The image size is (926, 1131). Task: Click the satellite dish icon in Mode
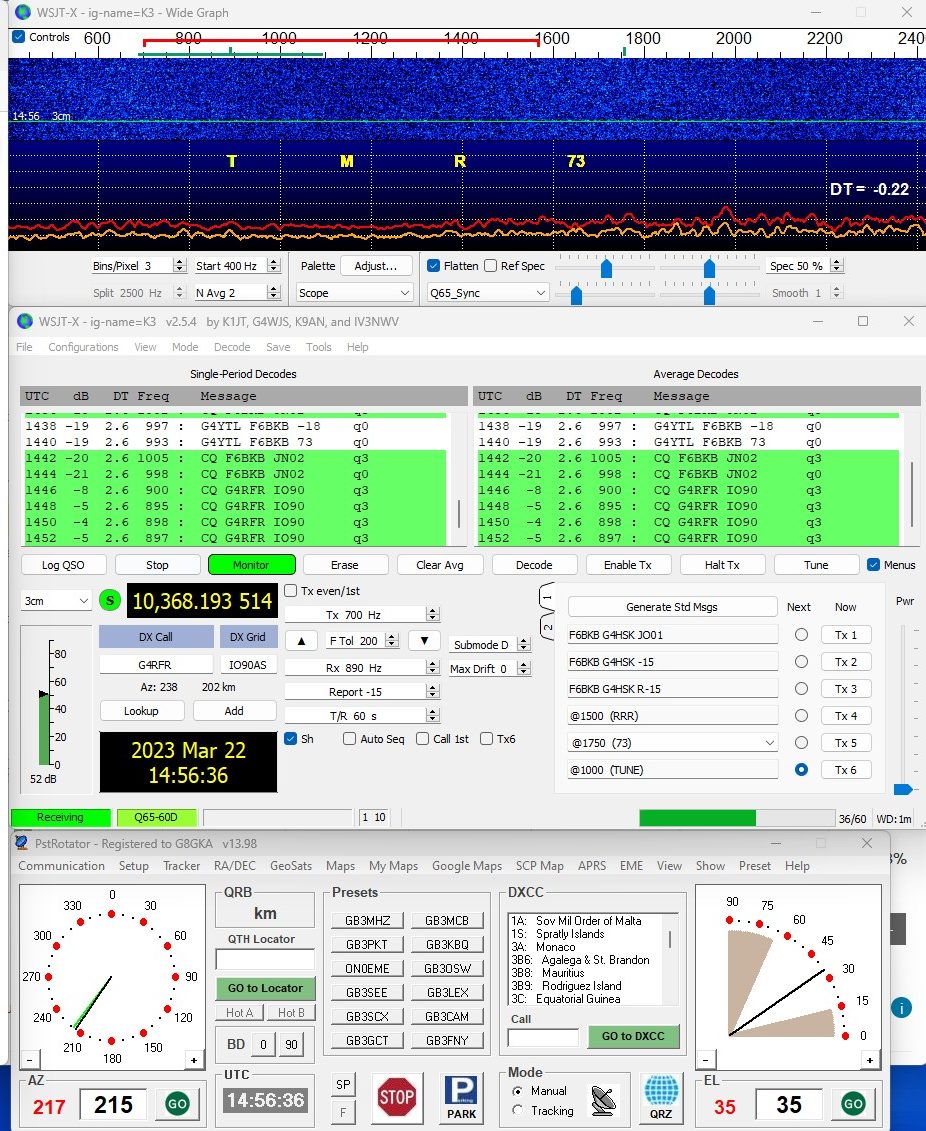(604, 1100)
